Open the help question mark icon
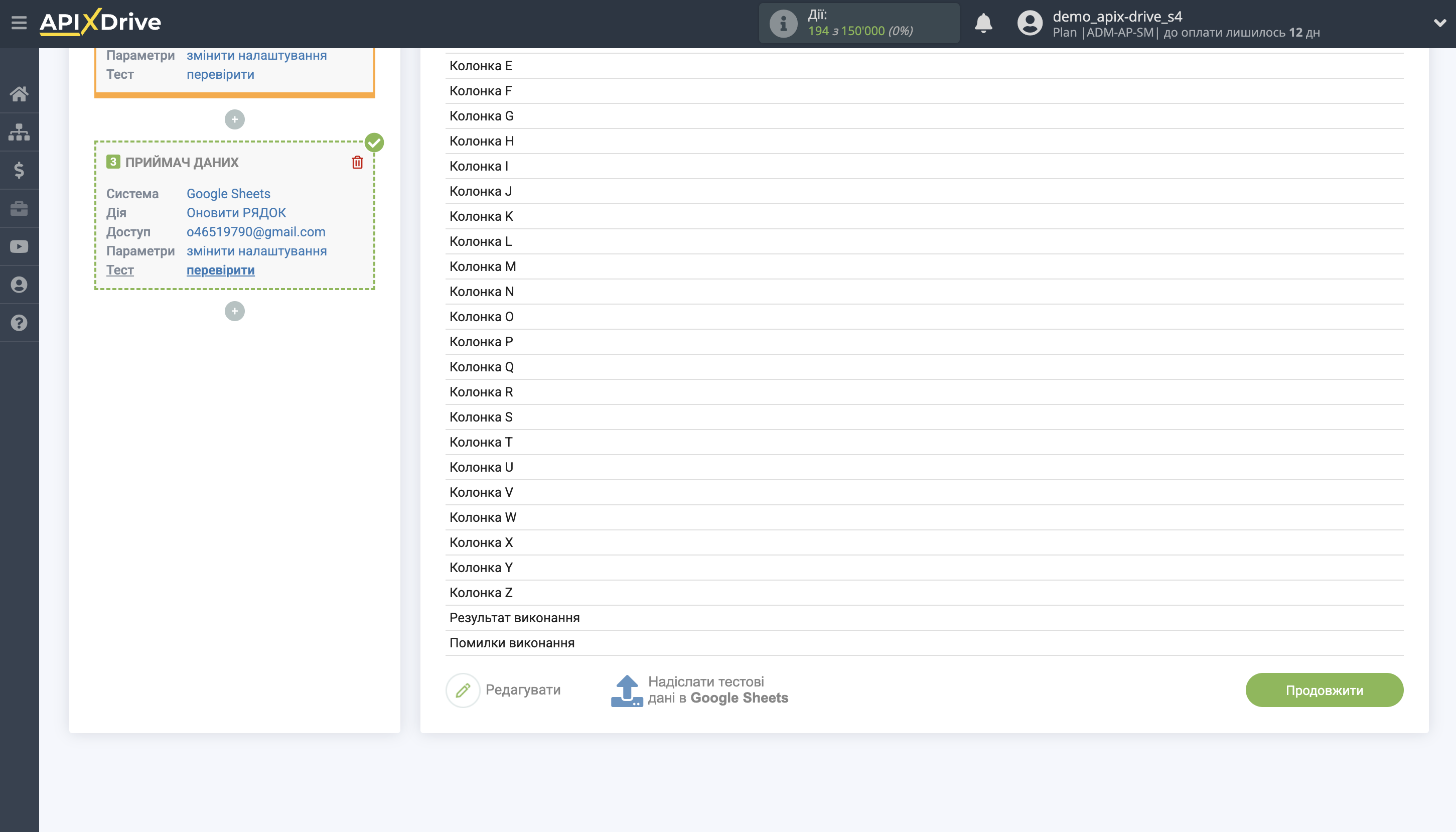 pos(19,323)
